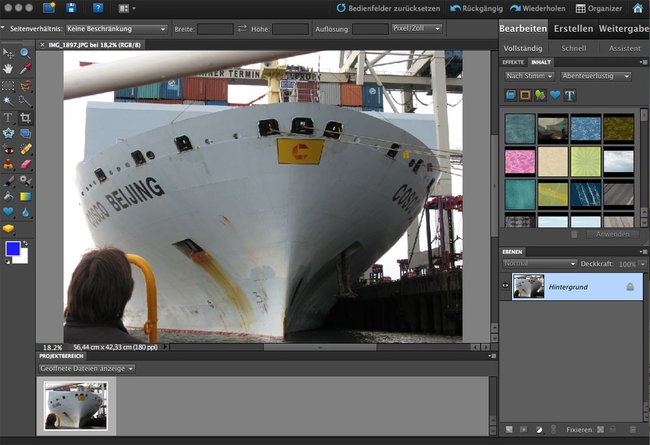Select the Type text tool
Viewport: 650px width, 445px height.
(8, 118)
